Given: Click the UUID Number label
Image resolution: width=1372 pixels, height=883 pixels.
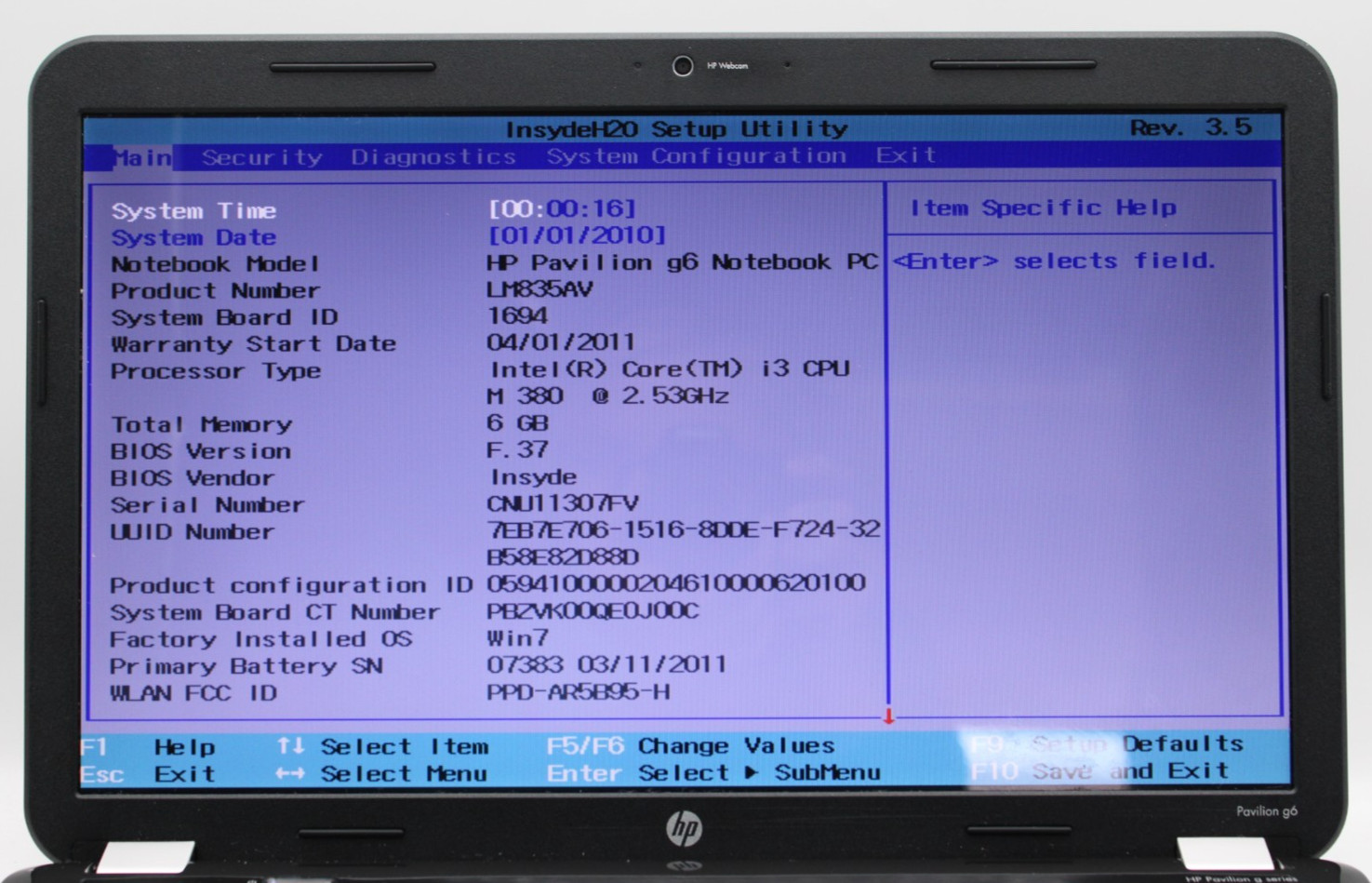Looking at the screenshot, I should (x=193, y=532).
